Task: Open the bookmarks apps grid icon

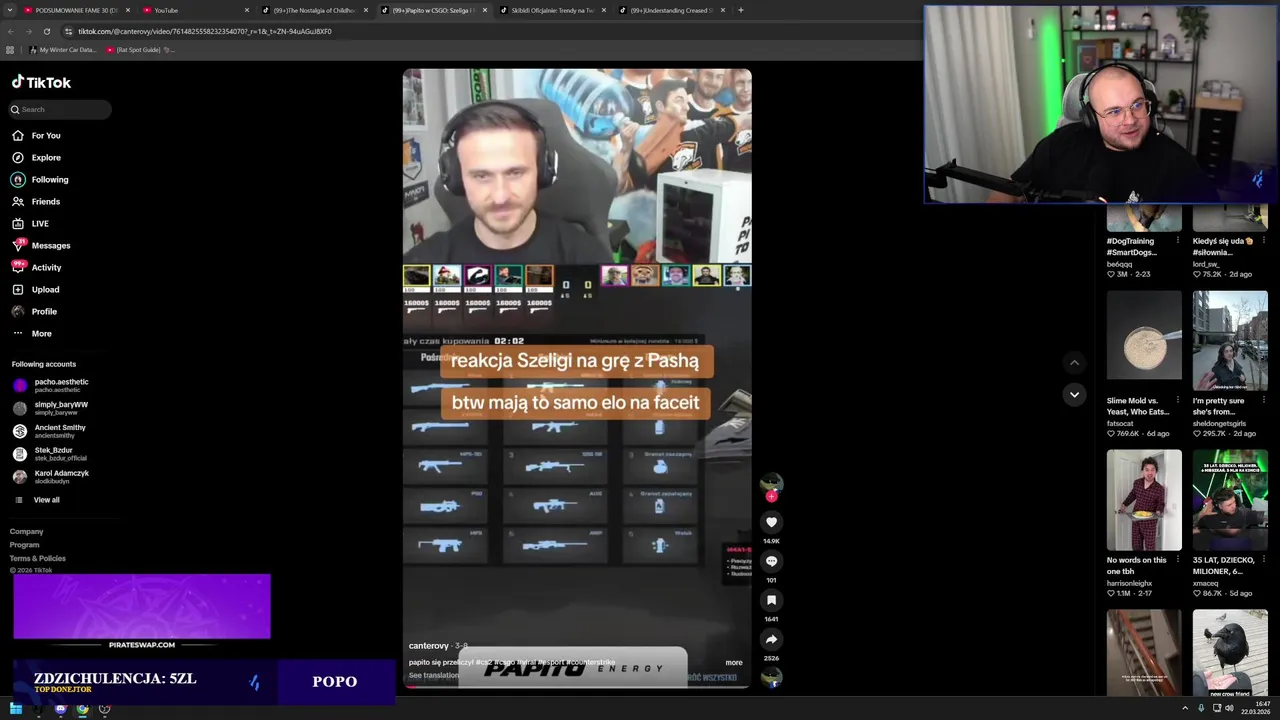Action: pos(10,50)
